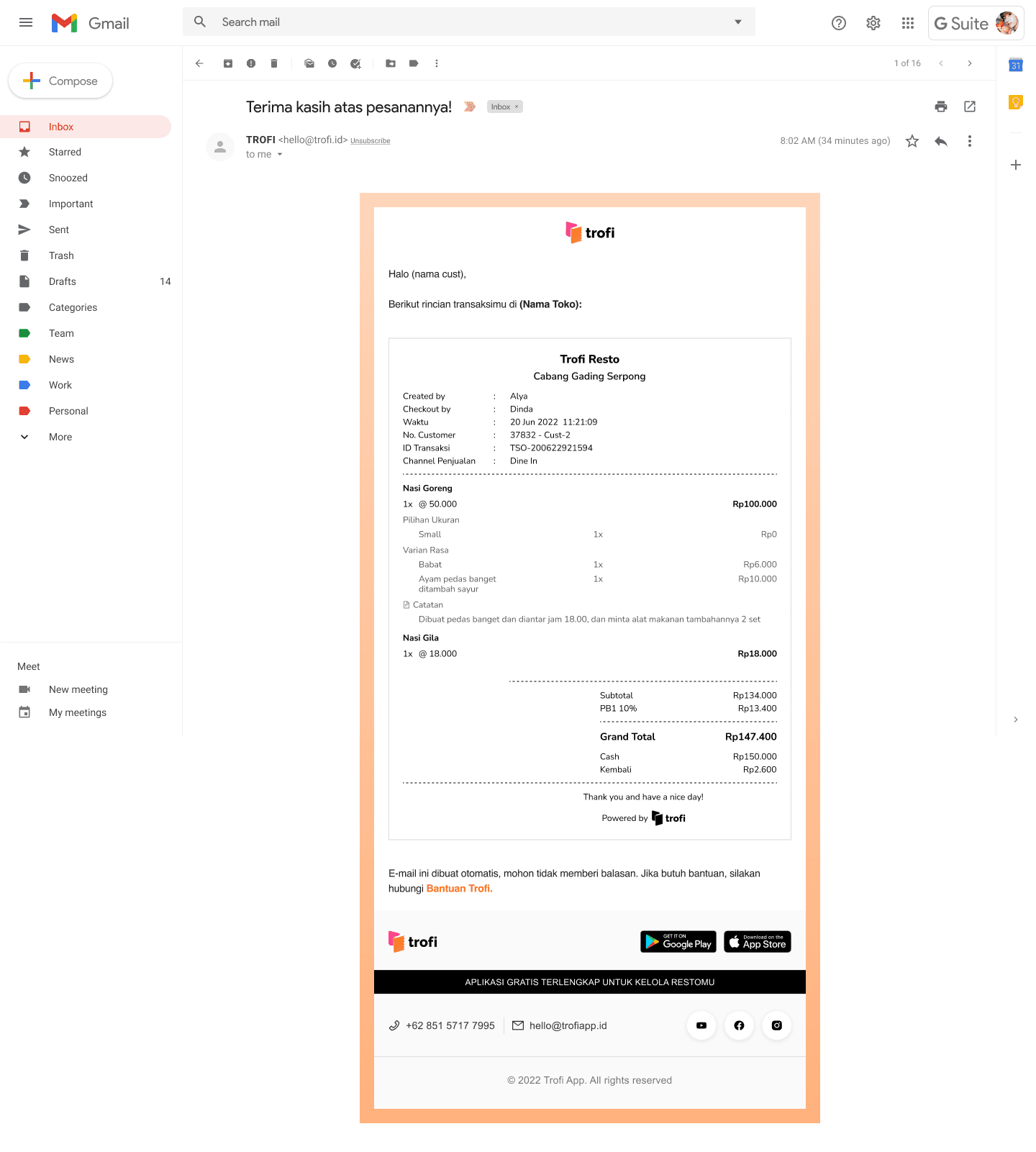This screenshot has width=1036, height=1152.
Task: Add this email to Tasks
Action: point(355,63)
